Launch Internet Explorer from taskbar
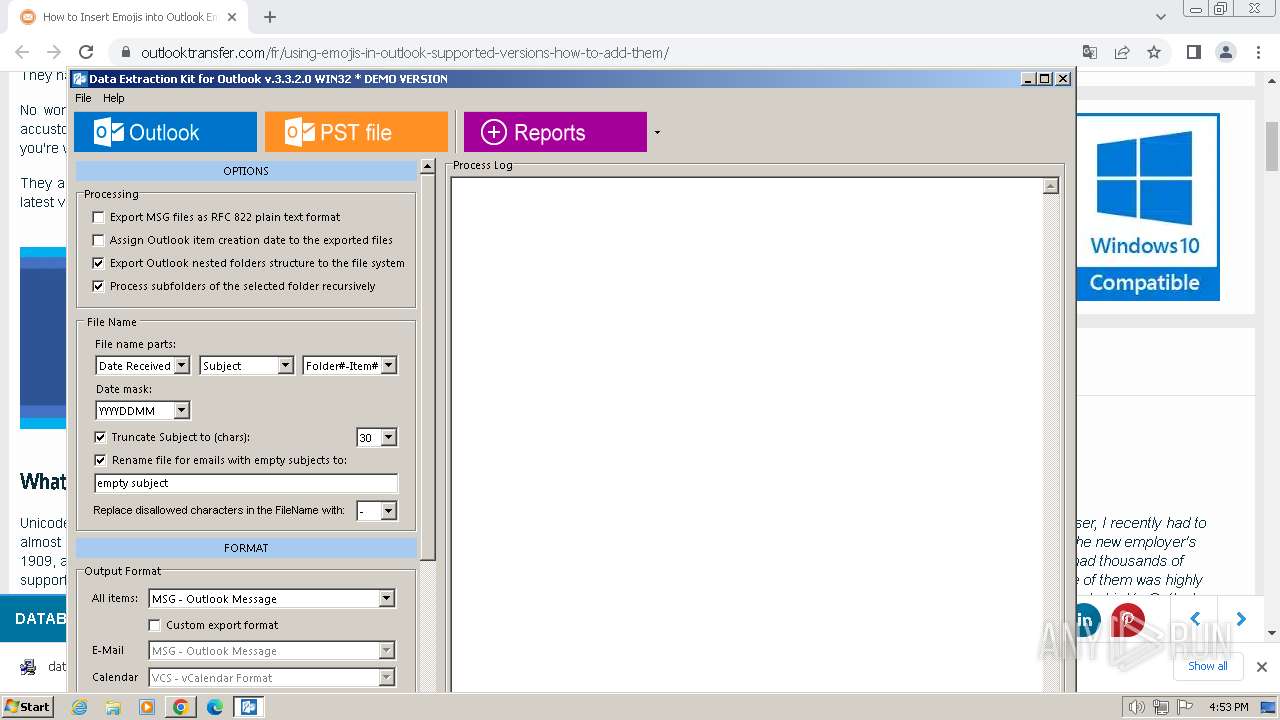 (x=80, y=707)
